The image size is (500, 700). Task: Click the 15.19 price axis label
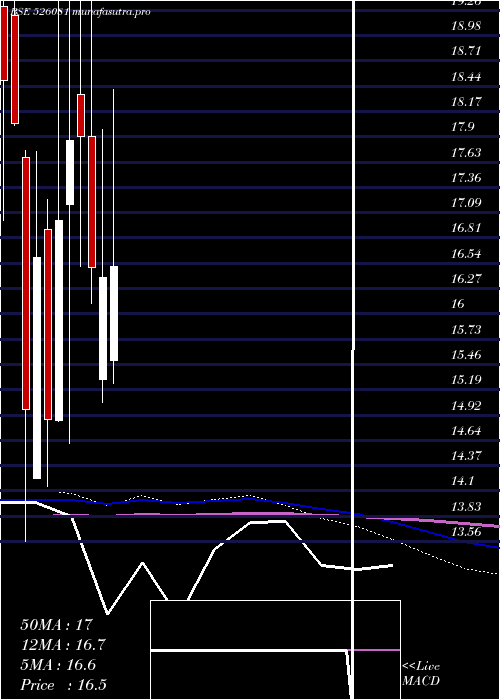[x=466, y=380]
